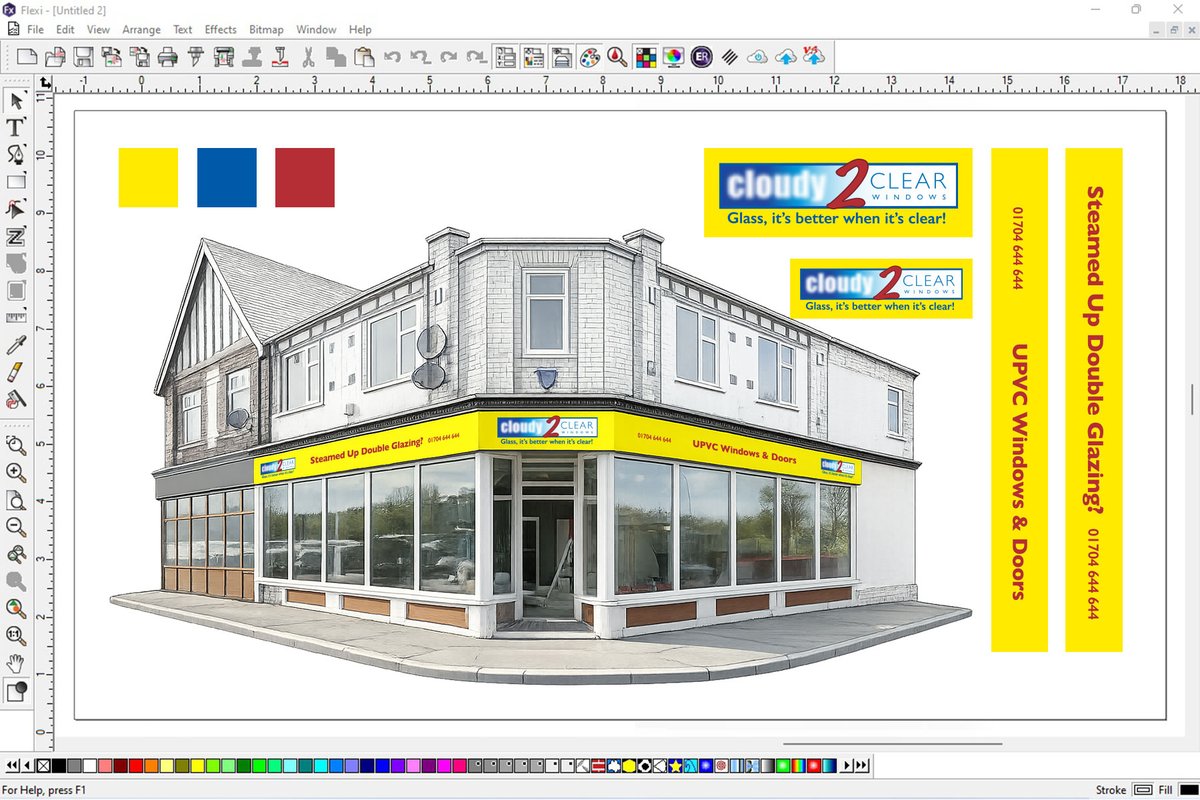
Task: Open the Help menu
Action: point(360,30)
